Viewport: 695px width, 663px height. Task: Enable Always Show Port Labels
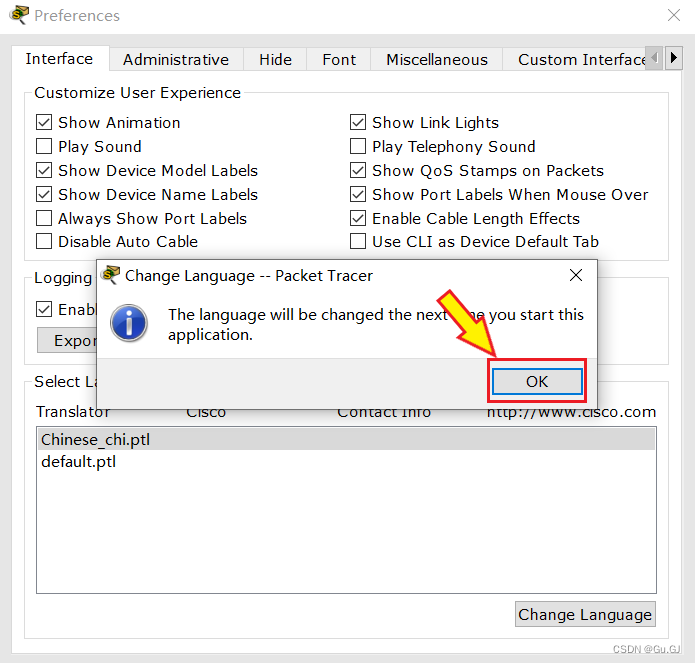pyautogui.click(x=44, y=218)
